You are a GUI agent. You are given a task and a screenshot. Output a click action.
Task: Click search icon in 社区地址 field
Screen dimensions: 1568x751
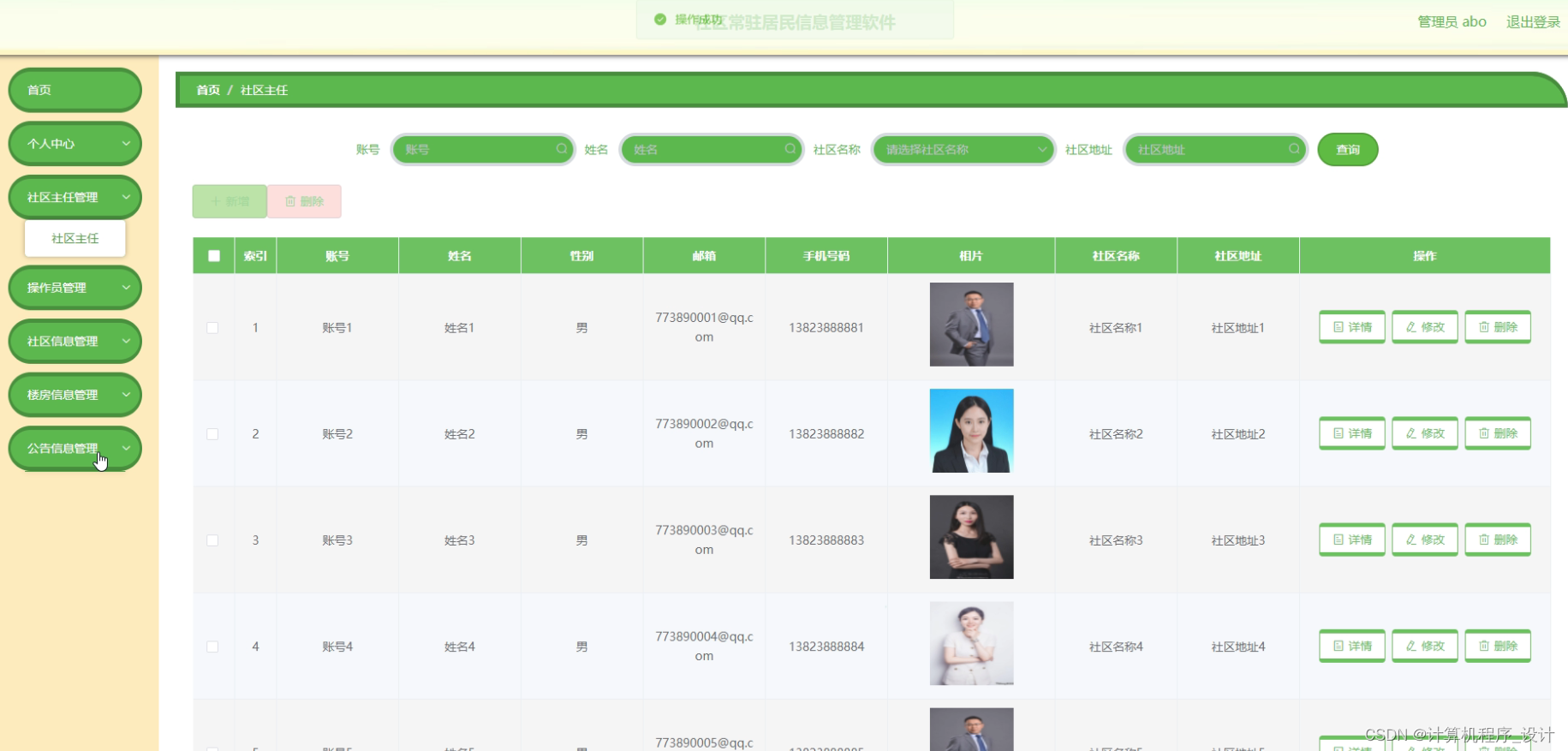(x=1294, y=149)
